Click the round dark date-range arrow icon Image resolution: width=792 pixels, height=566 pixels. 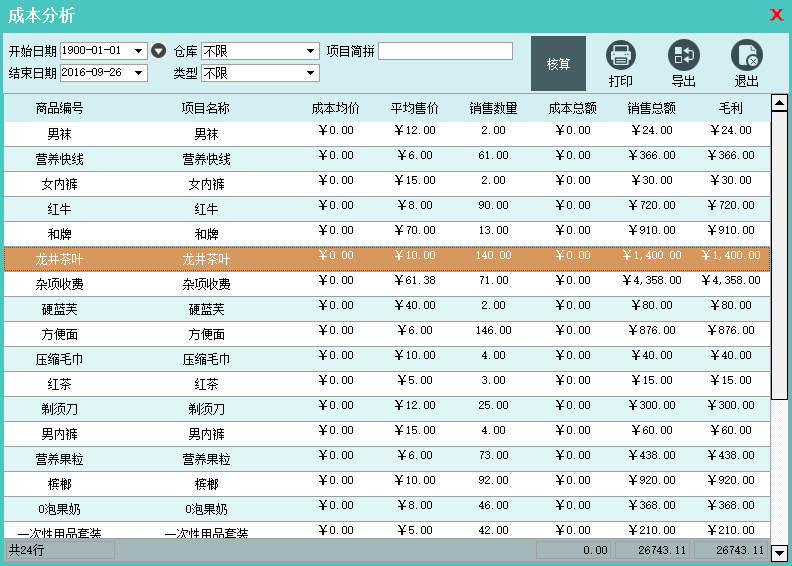[158, 50]
